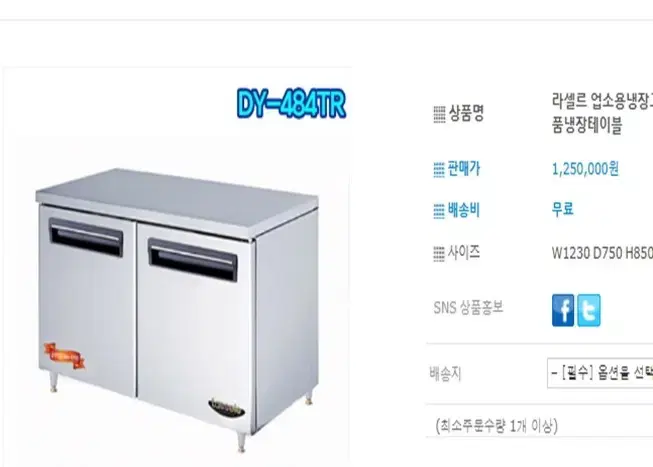
Task: Click the SNS 상품홍보 label
Action: pos(468,307)
